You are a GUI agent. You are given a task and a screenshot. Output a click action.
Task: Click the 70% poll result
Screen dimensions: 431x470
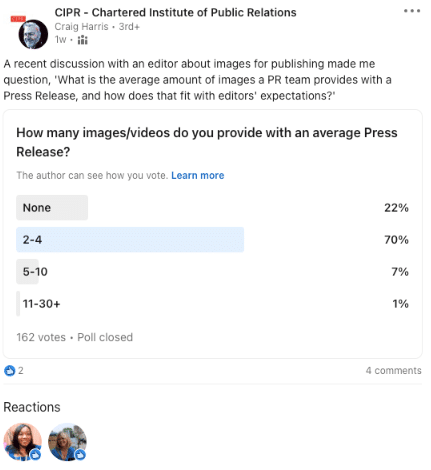tap(396, 240)
